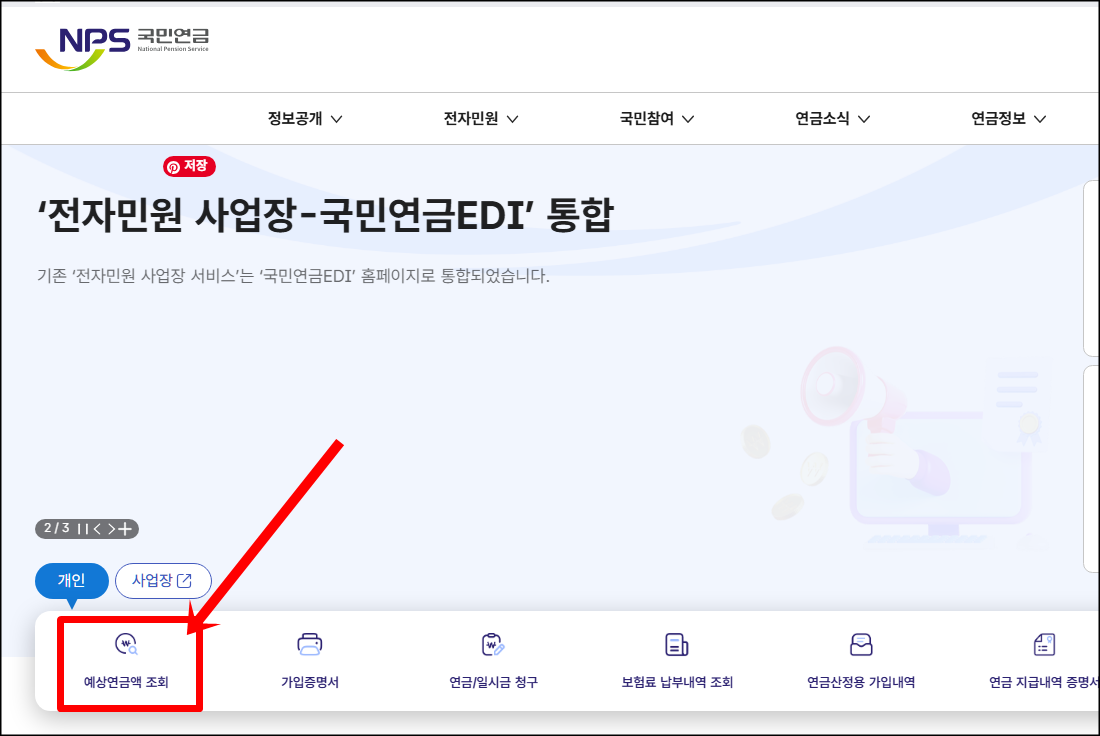Open the 연금 지급내역 증명서 link text
The width and height of the screenshot is (1100, 736).
coord(1043,682)
